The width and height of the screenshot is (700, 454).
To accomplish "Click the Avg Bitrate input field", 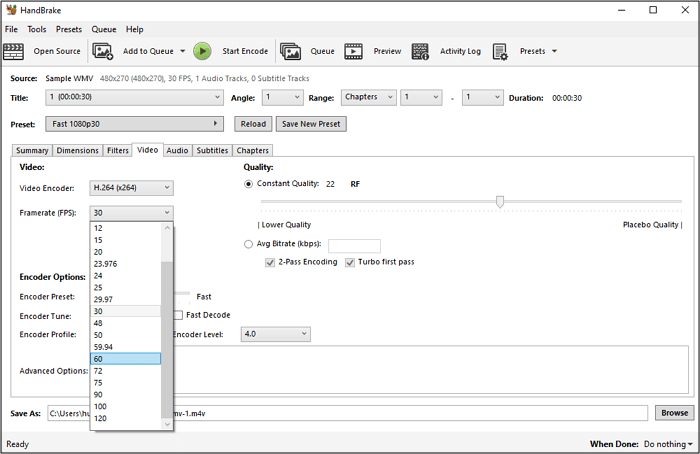I will (x=354, y=246).
